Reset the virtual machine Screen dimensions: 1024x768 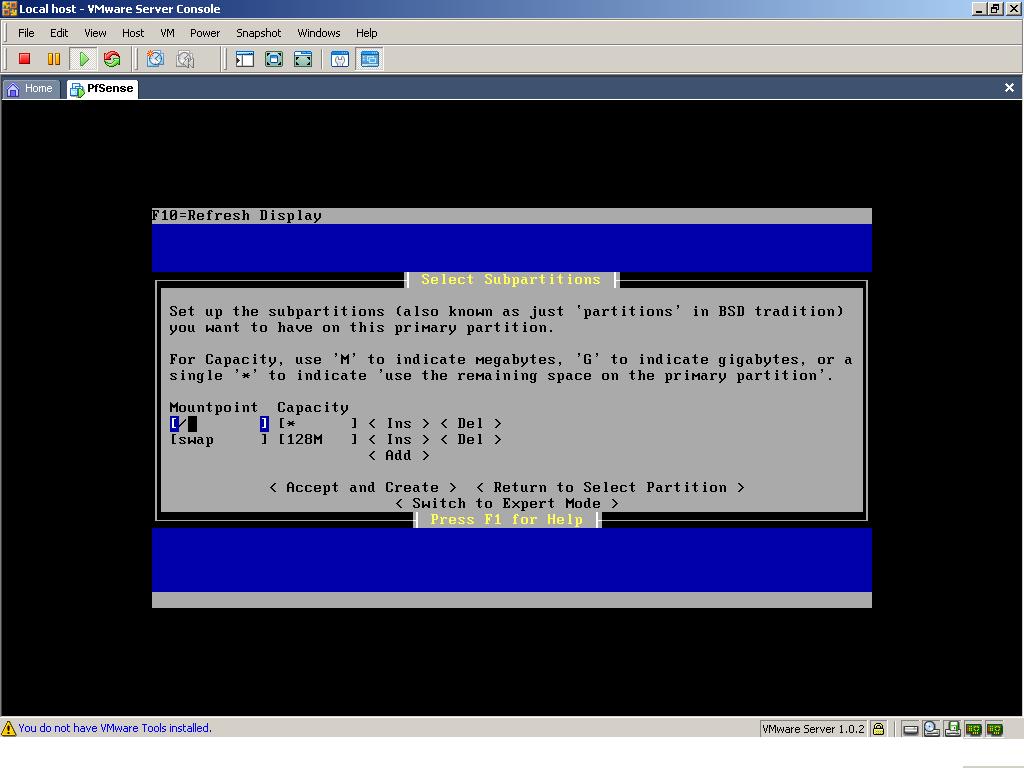pyautogui.click(x=112, y=59)
